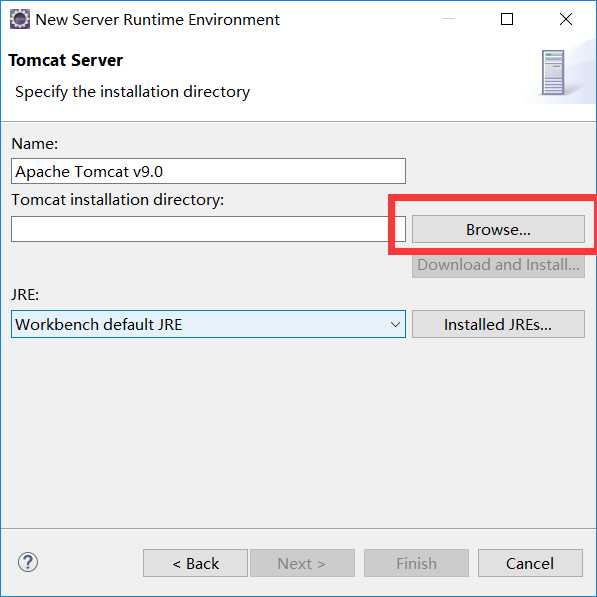Close the dialog with the X icon
597x597 pixels.
pos(566,19)
